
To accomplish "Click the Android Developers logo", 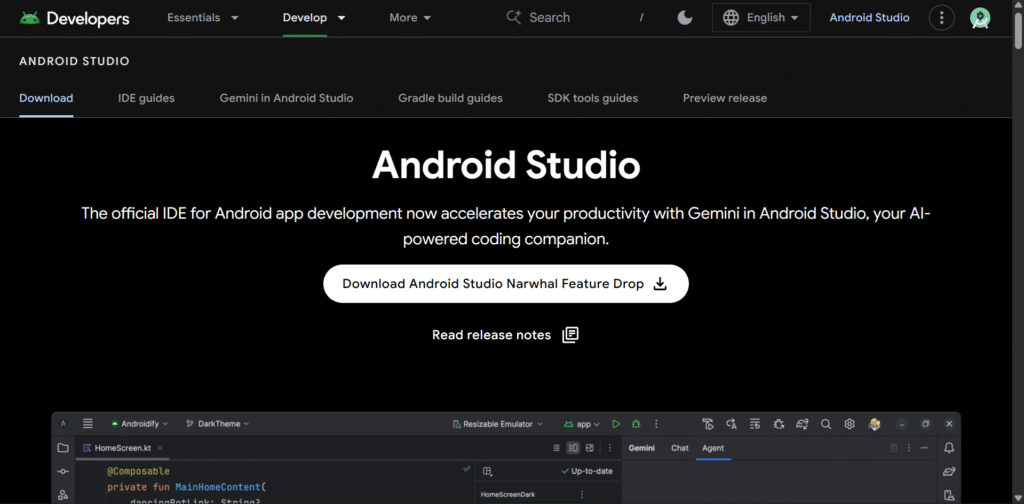I will [x=74, y=18].
